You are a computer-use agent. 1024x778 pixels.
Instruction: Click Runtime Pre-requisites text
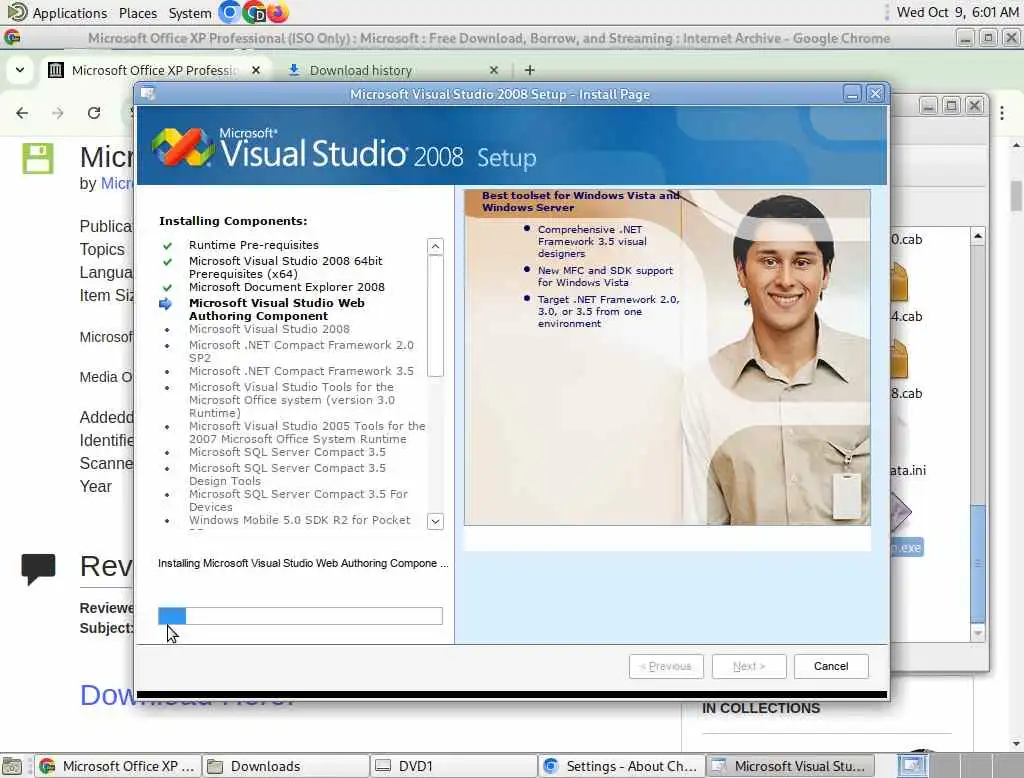click(x=253, y=245)
